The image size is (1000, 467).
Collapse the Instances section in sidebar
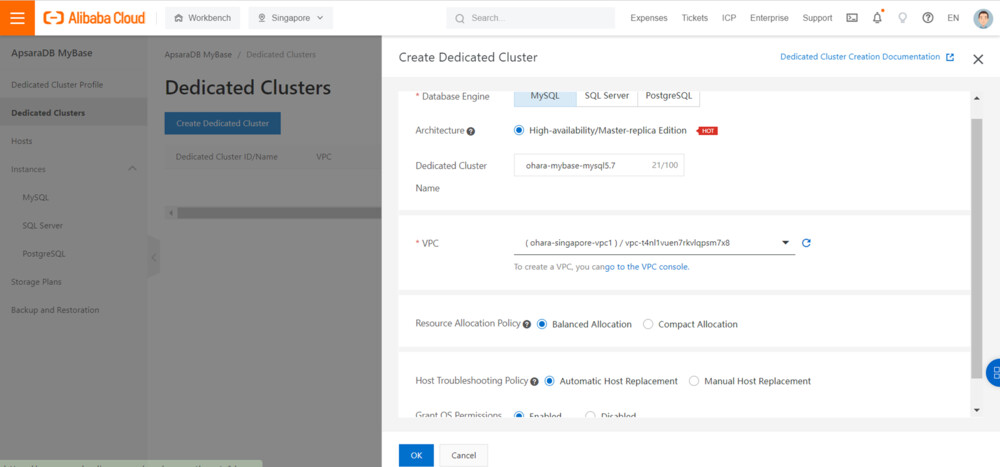[133, 169]
